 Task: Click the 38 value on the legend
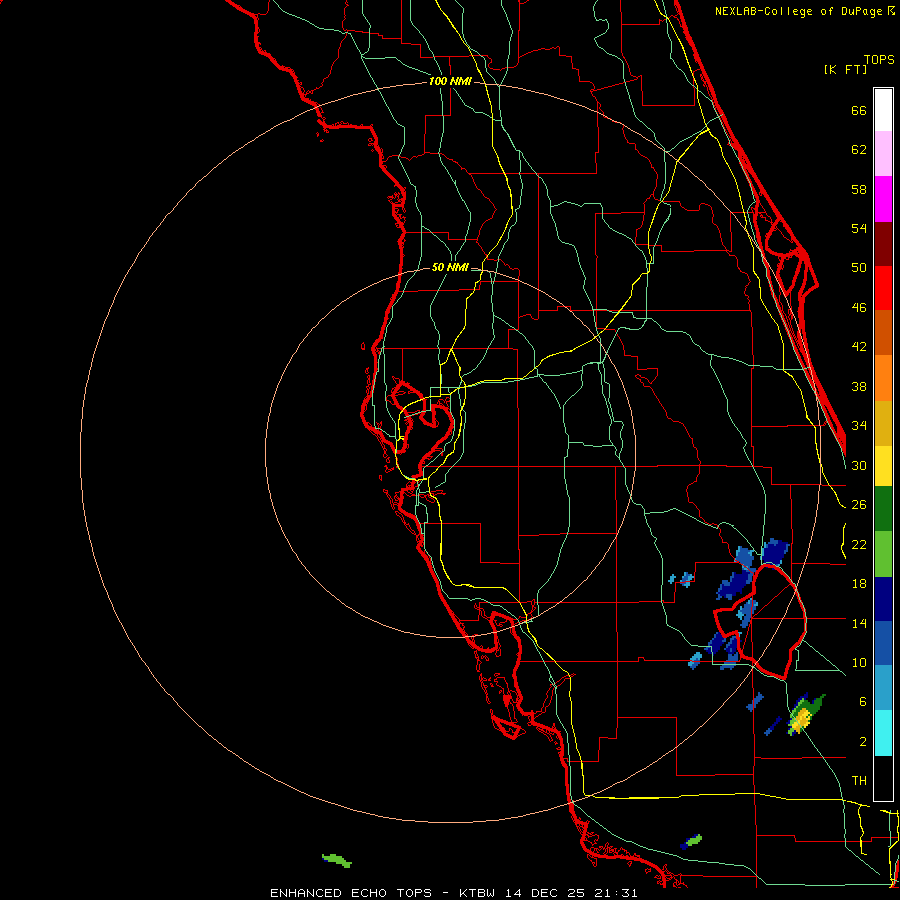(x=859, y=386)
